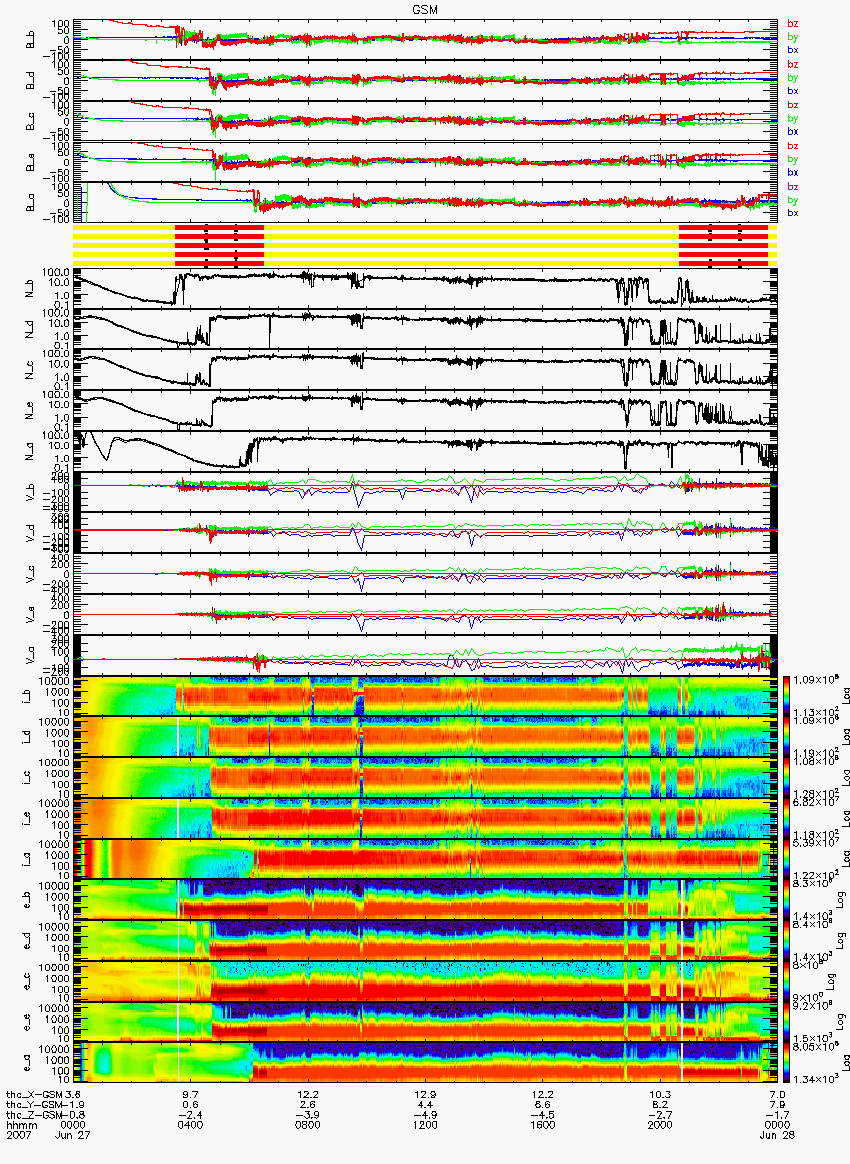850x1164 pixels.
Task: Click the 2007 Jun 27 date label
Action: click(x=49, y=1136)
